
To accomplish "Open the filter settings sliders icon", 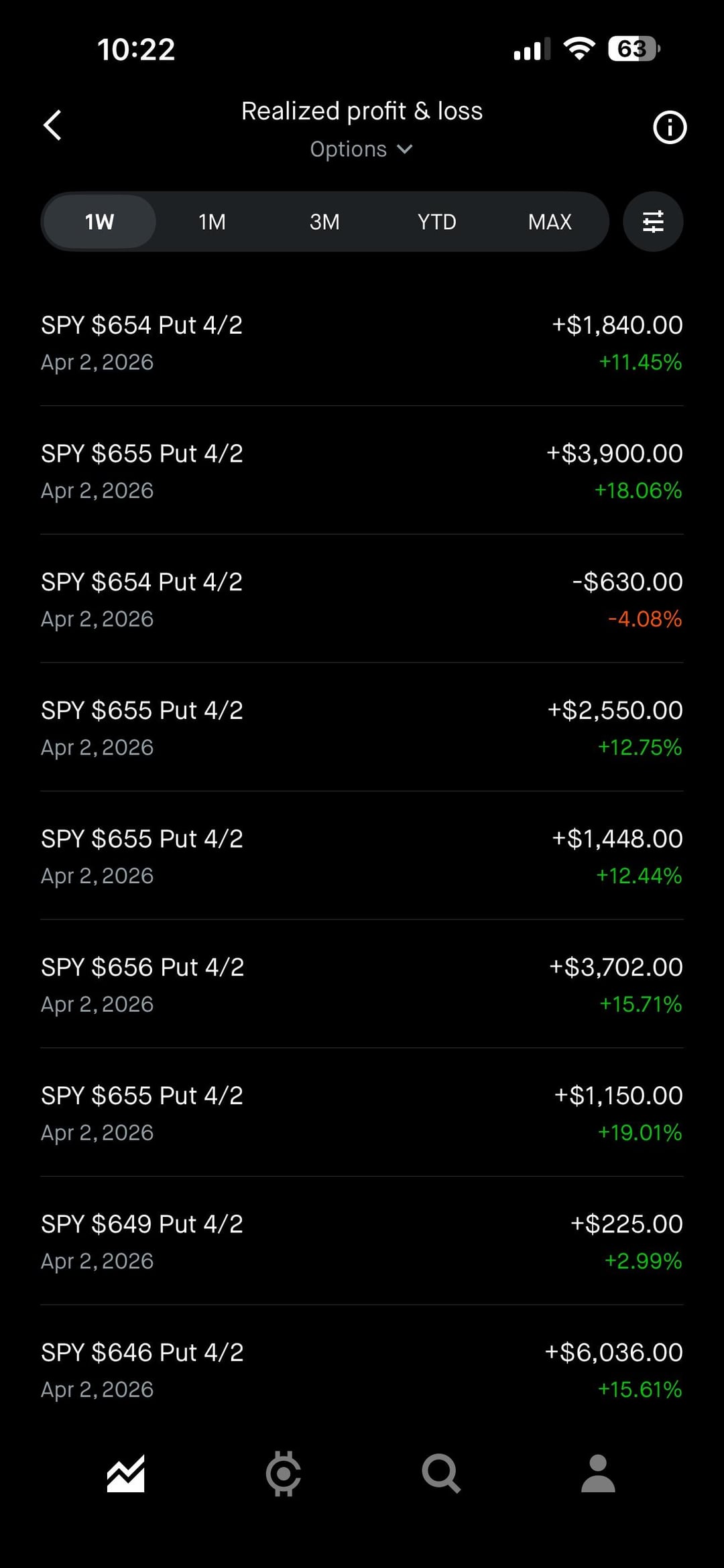I will (653, 222).
